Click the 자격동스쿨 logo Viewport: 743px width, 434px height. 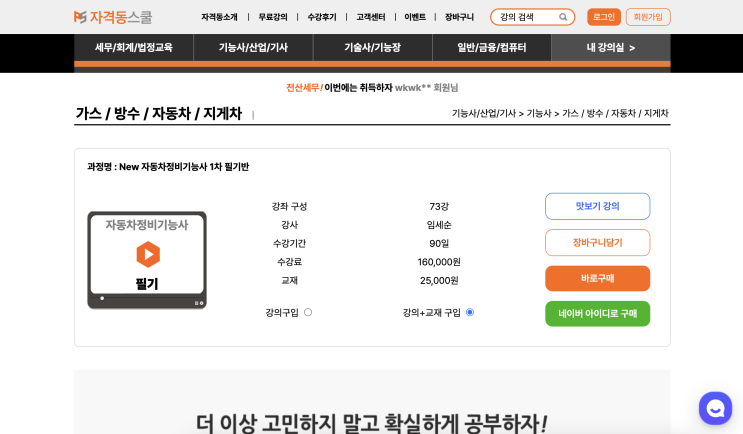[113, 17]
